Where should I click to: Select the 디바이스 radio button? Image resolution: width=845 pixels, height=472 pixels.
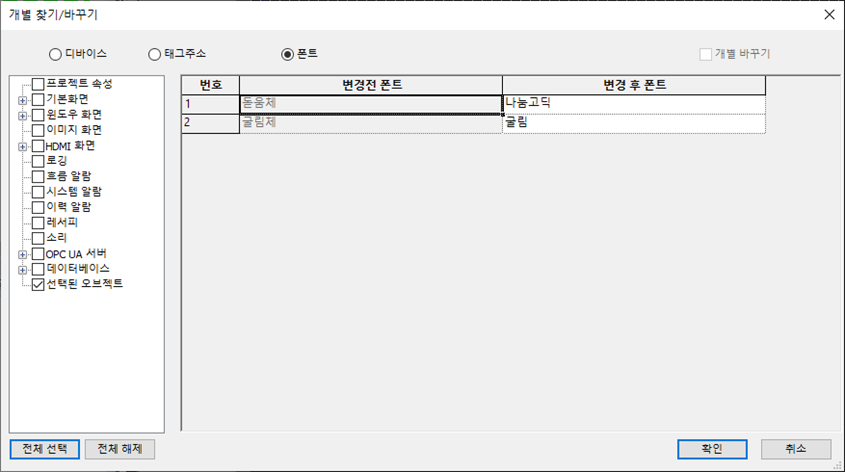click(55, 54)
